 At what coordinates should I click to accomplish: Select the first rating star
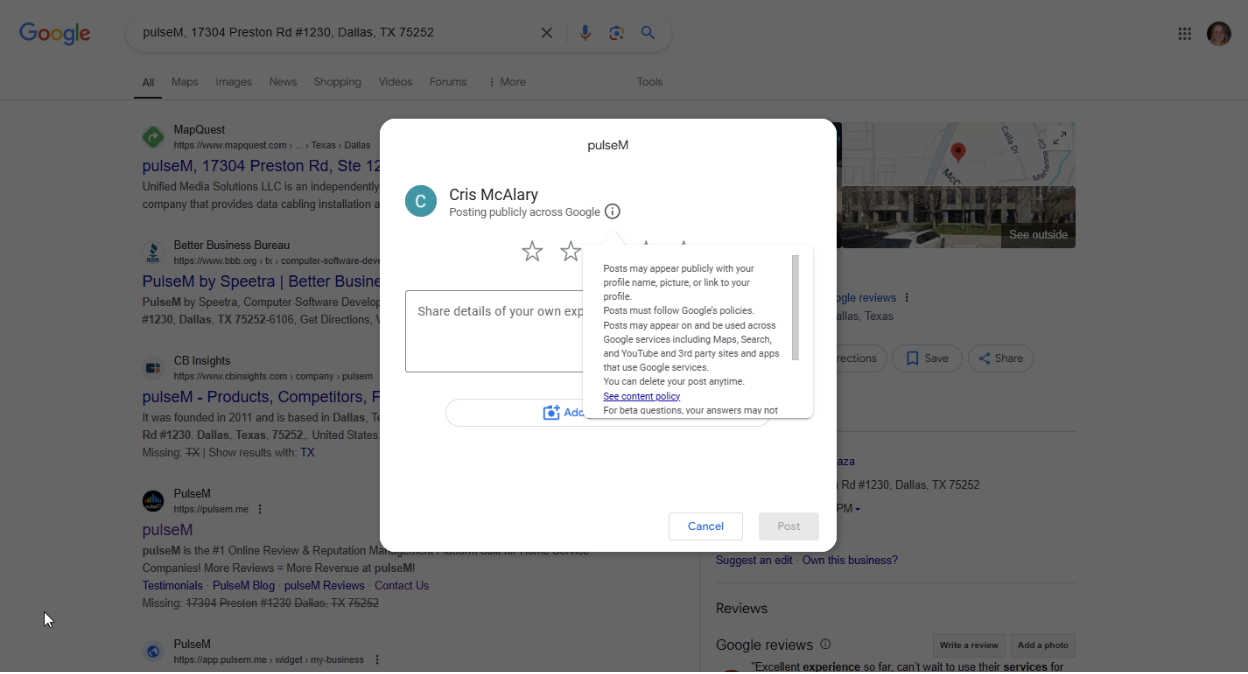click(x=532, y=252)
